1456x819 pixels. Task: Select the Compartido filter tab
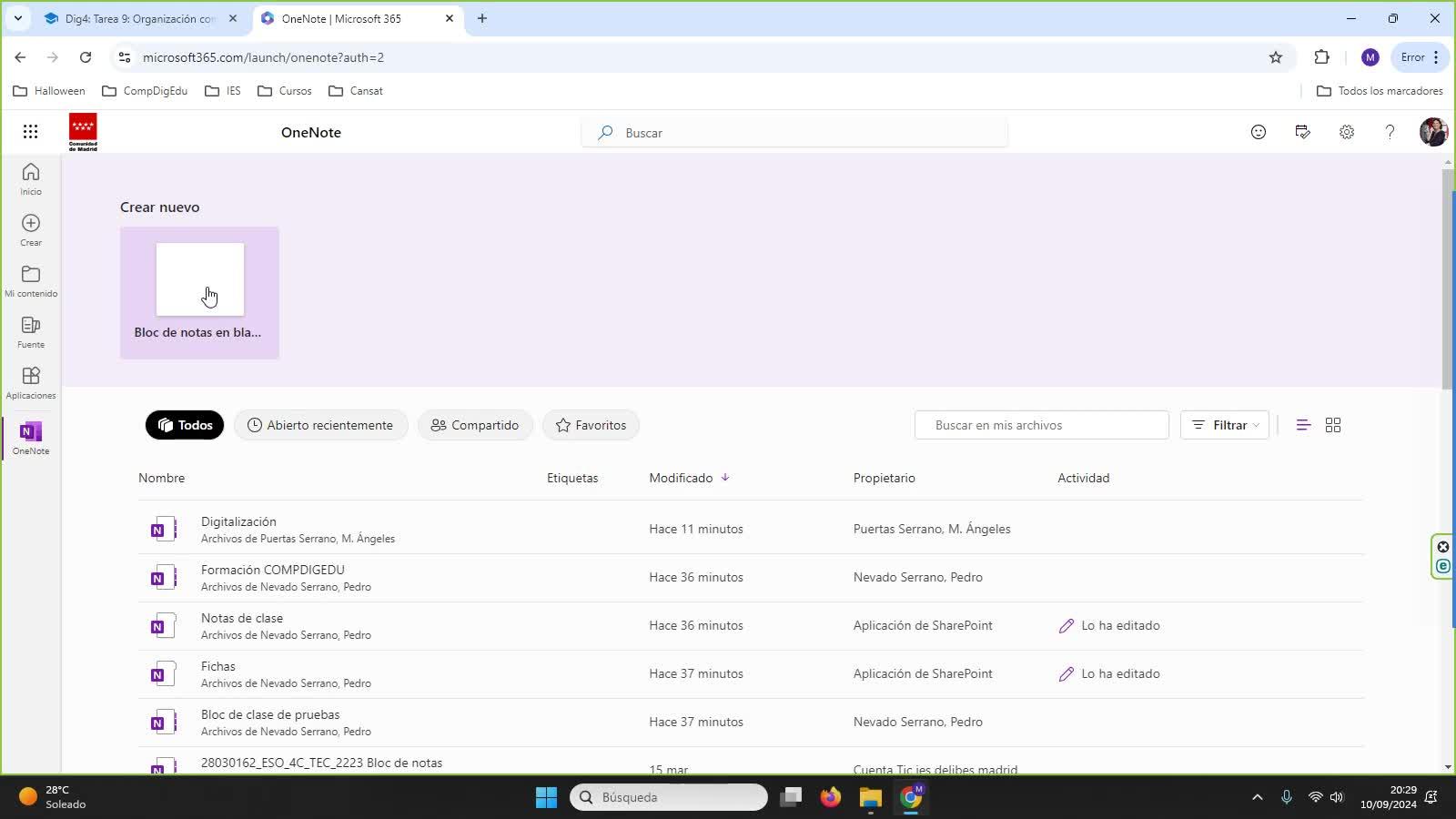(474, 425)
